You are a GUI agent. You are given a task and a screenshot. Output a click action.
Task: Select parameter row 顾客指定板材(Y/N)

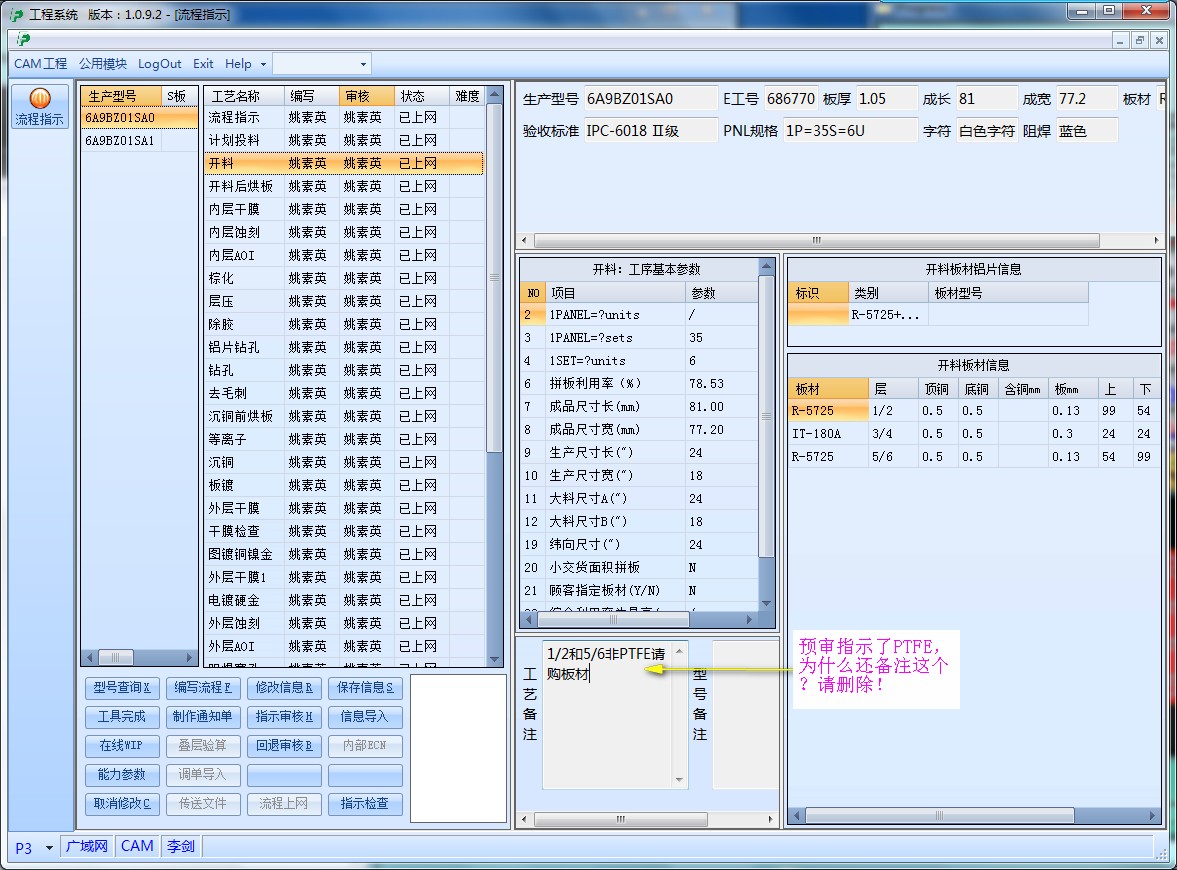point(639,591)
